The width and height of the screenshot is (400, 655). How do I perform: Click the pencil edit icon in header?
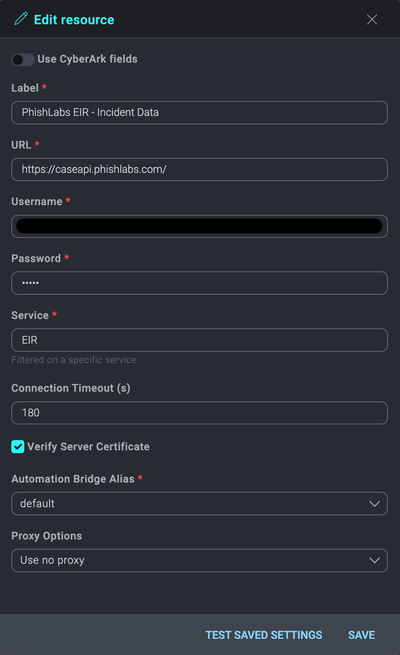click(x=21, y=19)
